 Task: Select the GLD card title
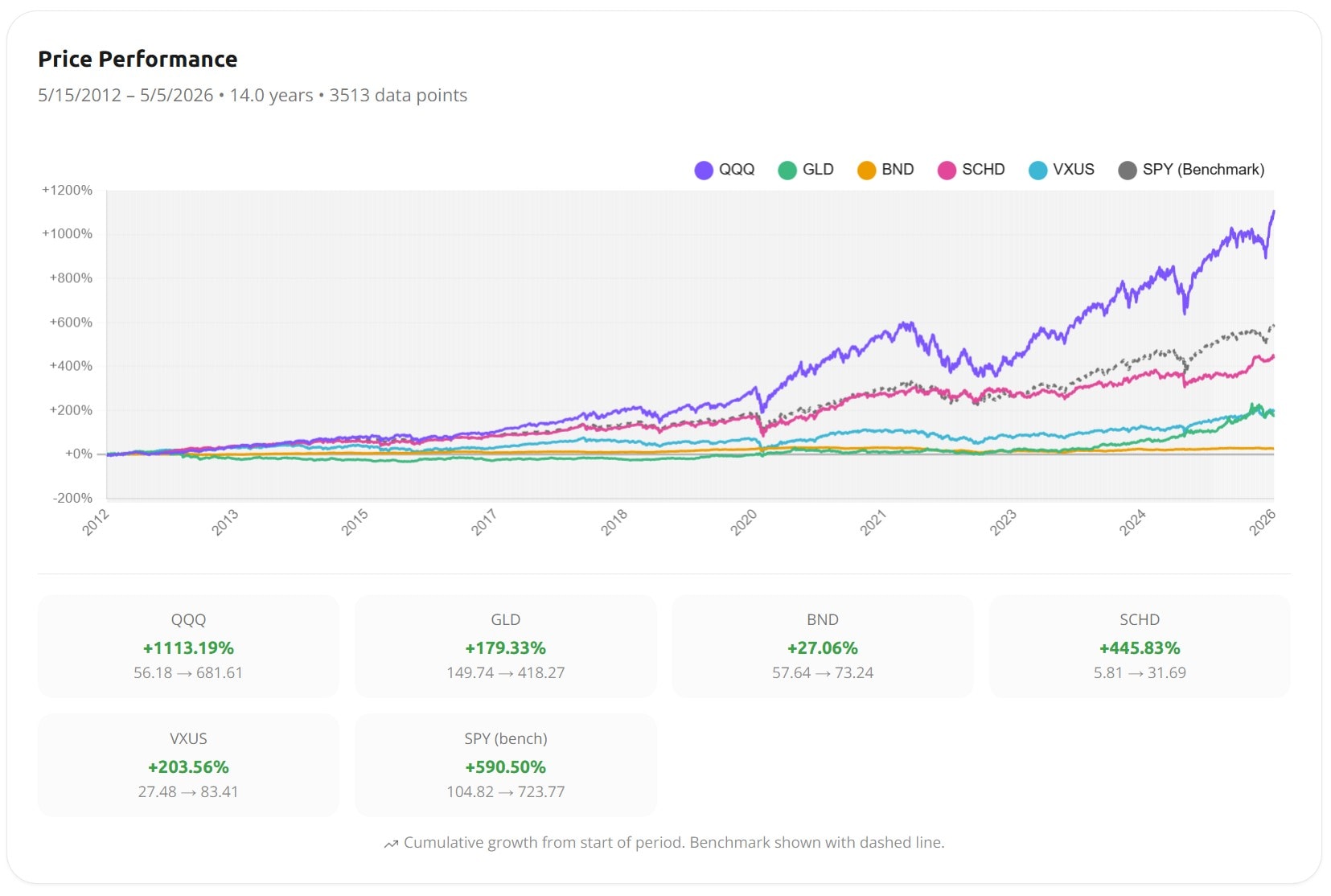click(506, 620)
